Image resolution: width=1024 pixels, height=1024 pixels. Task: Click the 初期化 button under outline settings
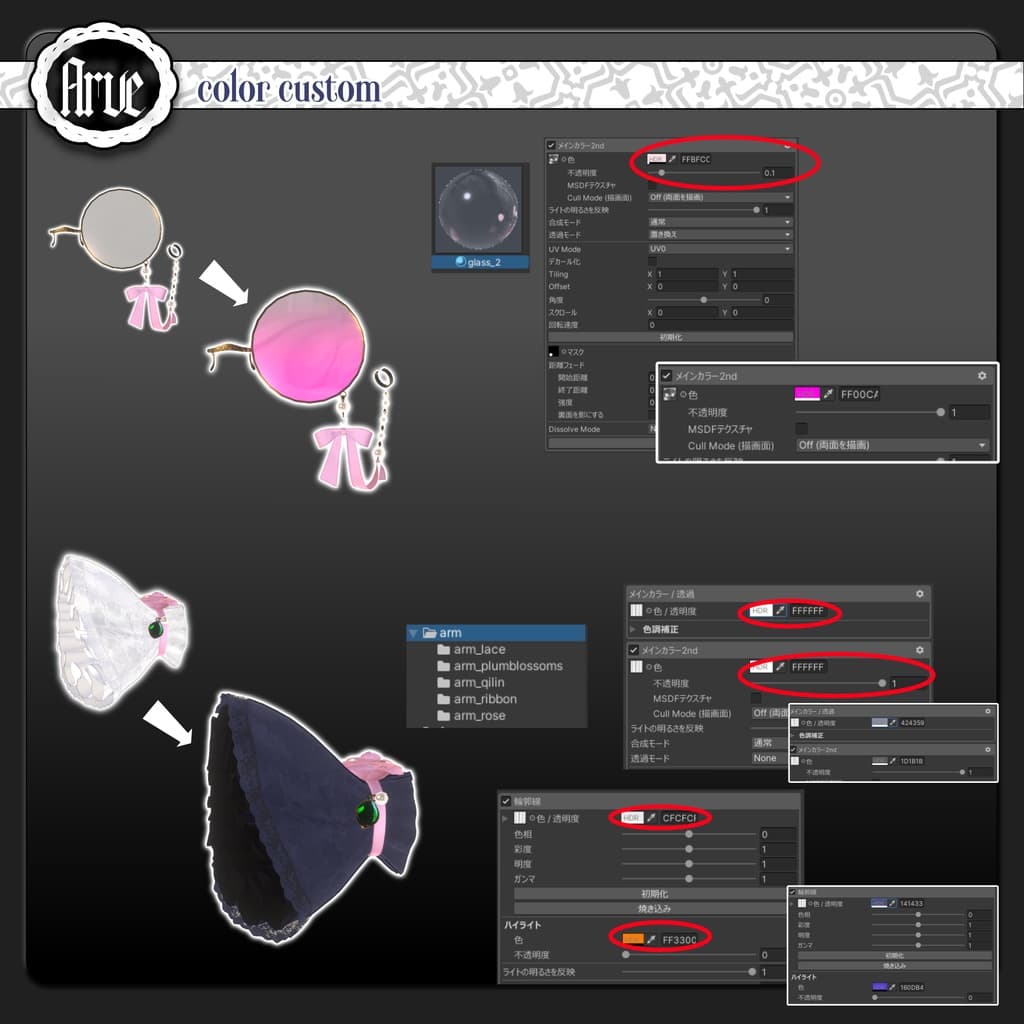(654, 893)
